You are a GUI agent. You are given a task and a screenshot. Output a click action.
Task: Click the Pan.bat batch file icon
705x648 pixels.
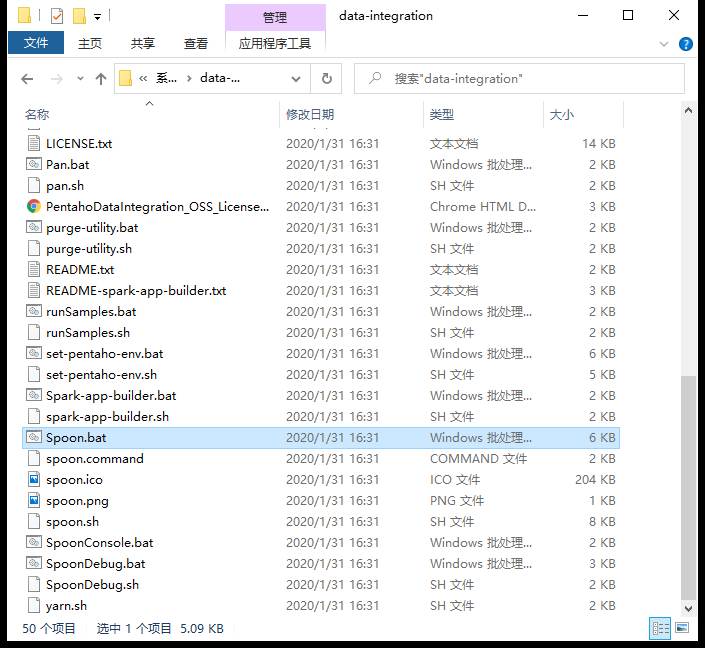coord(34,164)
